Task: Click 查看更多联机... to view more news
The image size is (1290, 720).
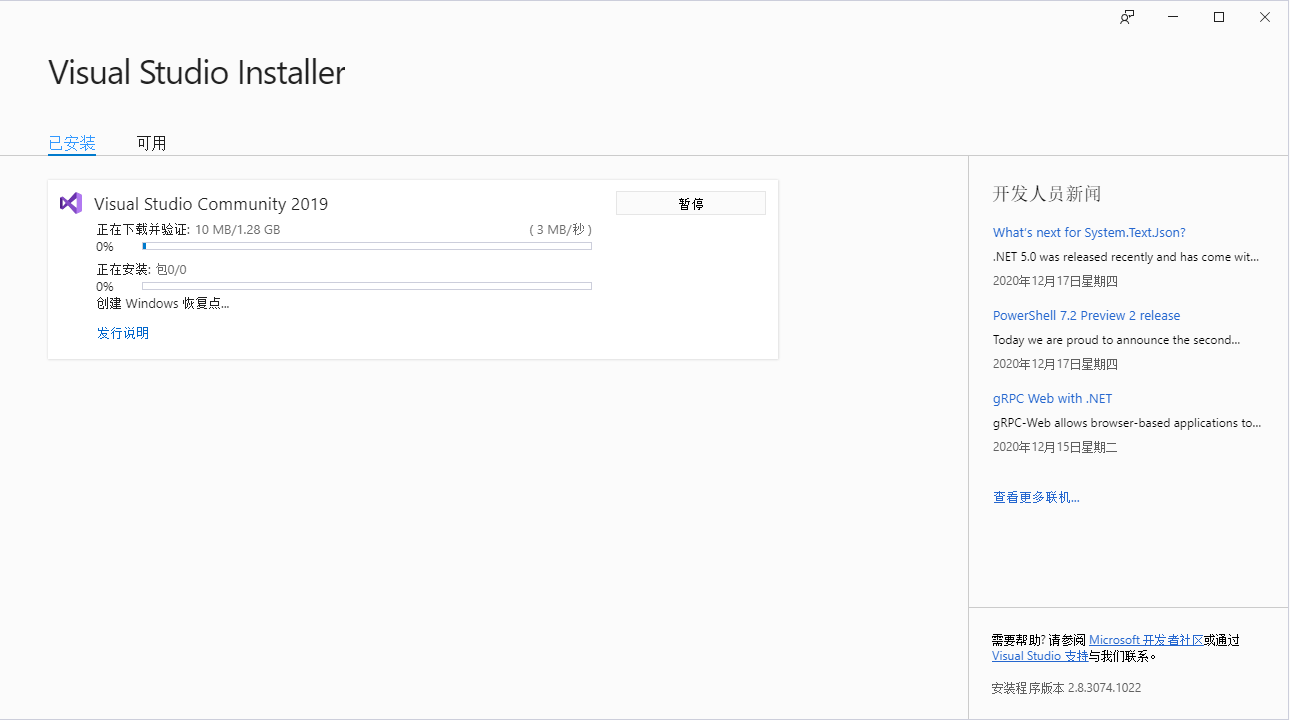Action: tap(1036, 497)
